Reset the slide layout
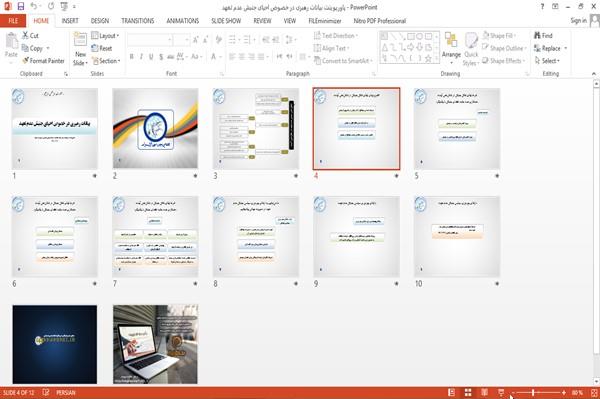 coord(102,48)
